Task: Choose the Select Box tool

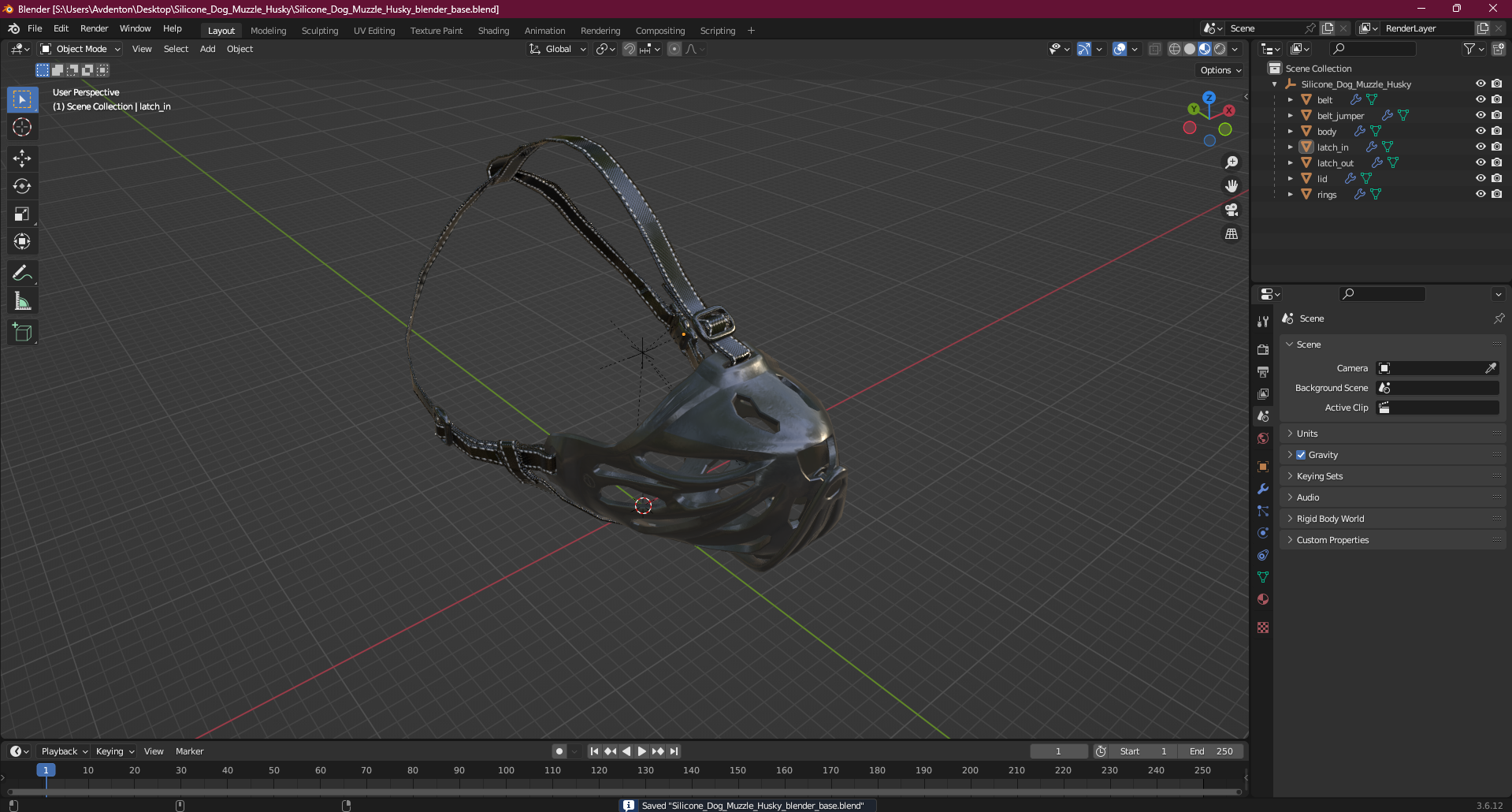Action: 22,99
